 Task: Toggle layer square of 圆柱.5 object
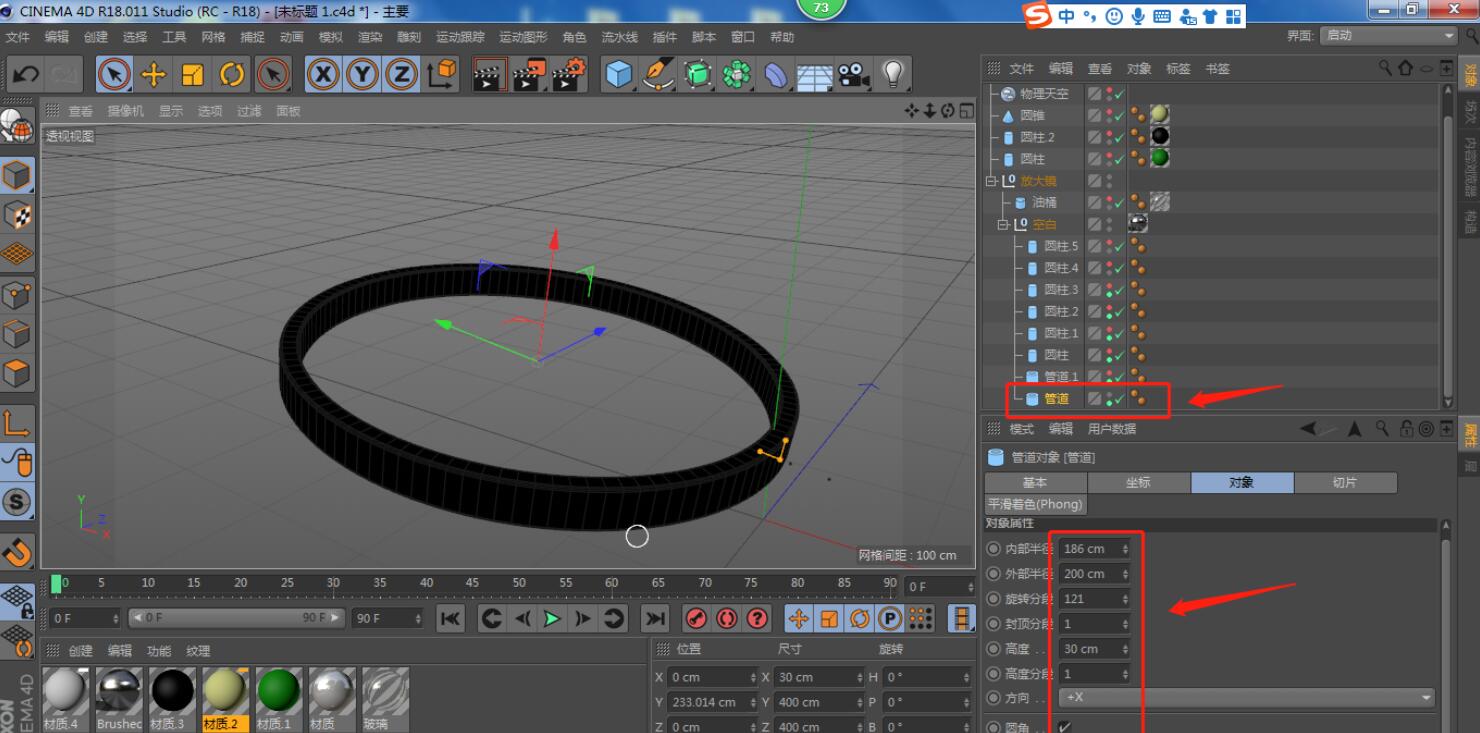click(x=1095, y=246)
